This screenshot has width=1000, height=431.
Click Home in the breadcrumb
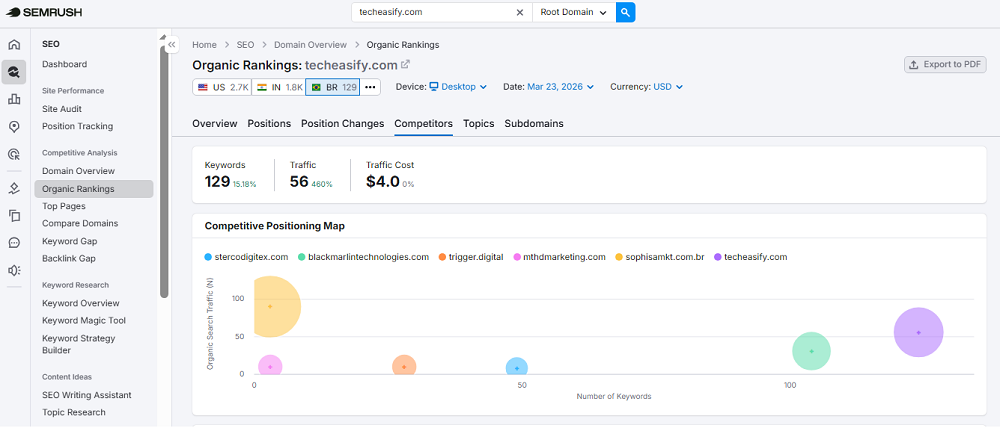[205, 45]
